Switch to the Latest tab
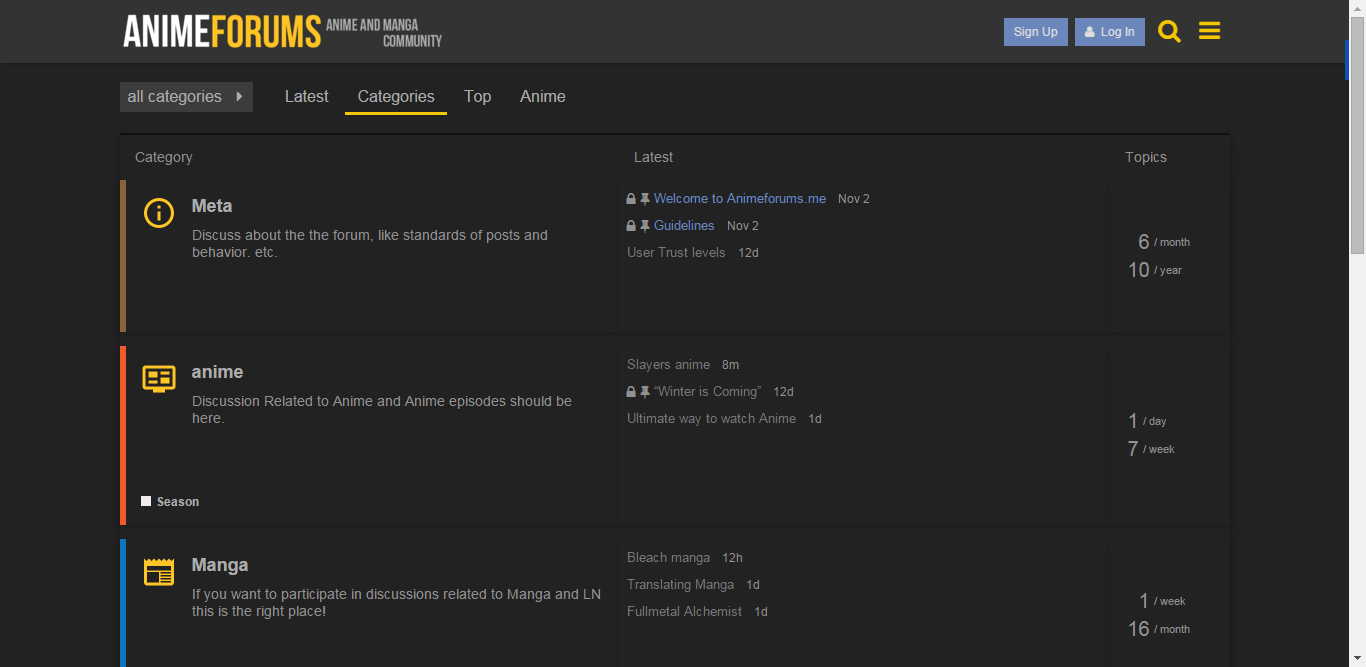The height and width of the screenshot is (667, 1366). tap(306, 97)
